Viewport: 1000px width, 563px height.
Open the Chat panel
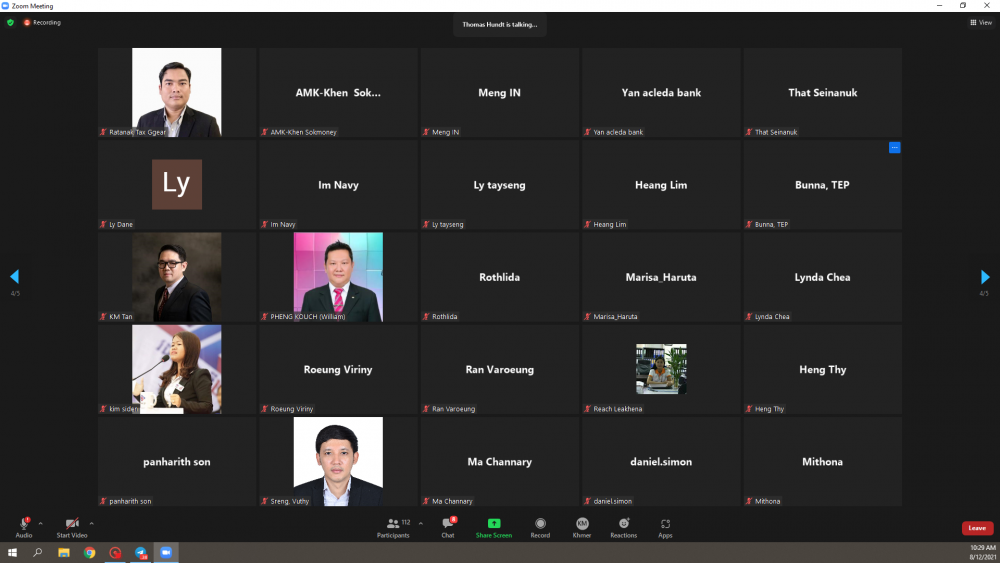point(448,527)
